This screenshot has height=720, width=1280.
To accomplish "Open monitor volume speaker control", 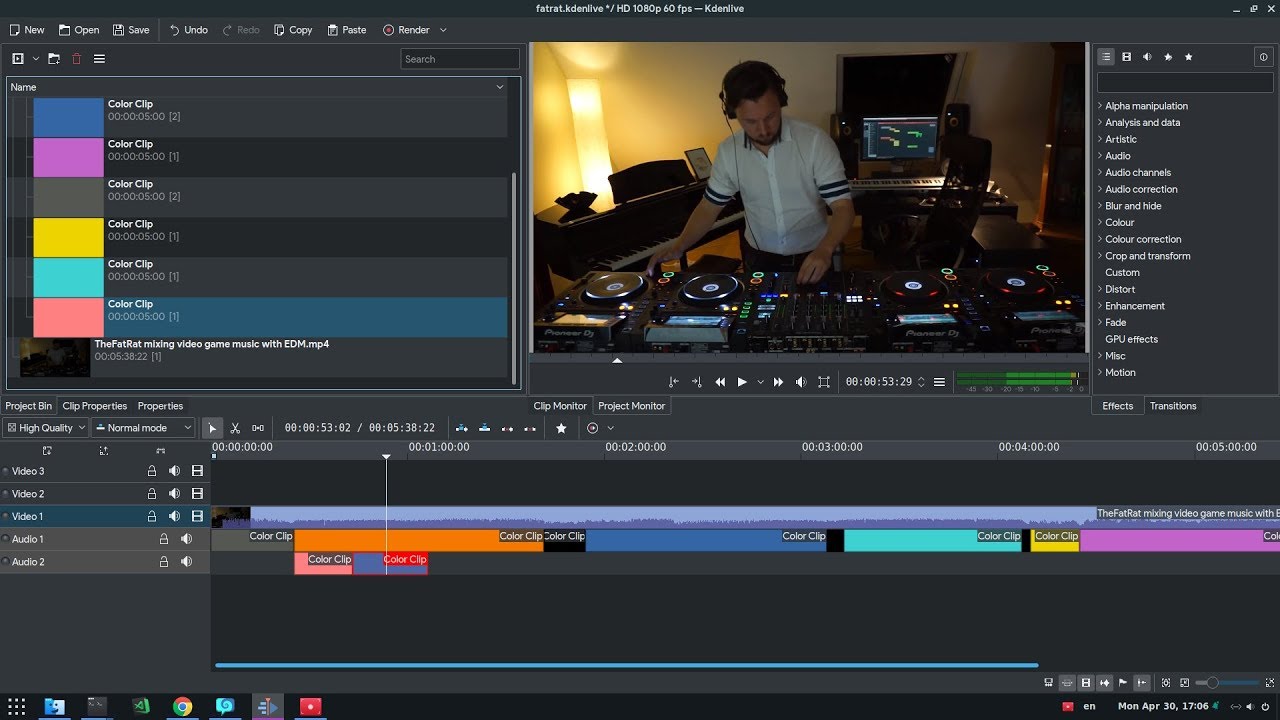I will click(801, 382).
